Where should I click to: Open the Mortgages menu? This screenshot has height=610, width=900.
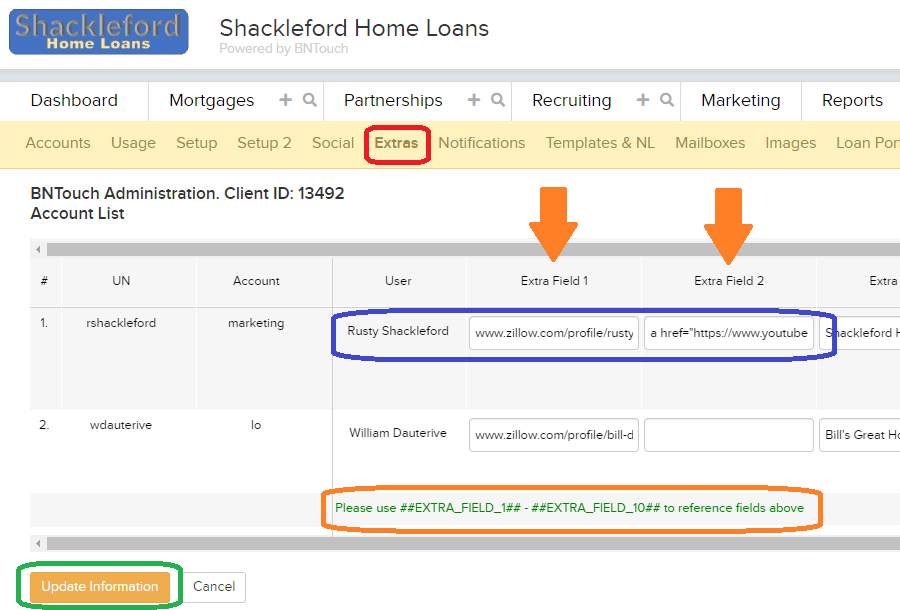point(211,100)
